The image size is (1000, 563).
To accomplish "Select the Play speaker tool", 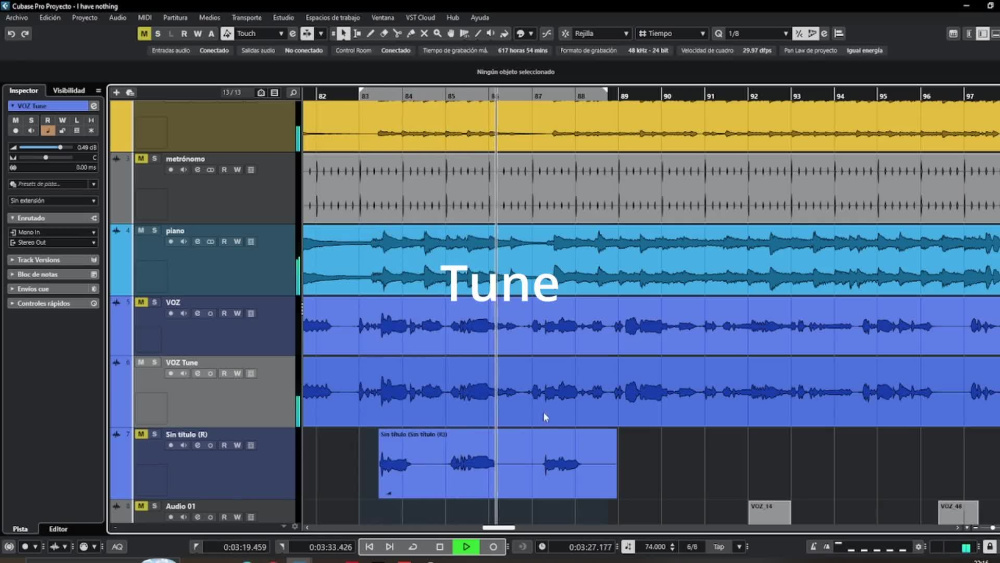I will [x=491, y=34].
